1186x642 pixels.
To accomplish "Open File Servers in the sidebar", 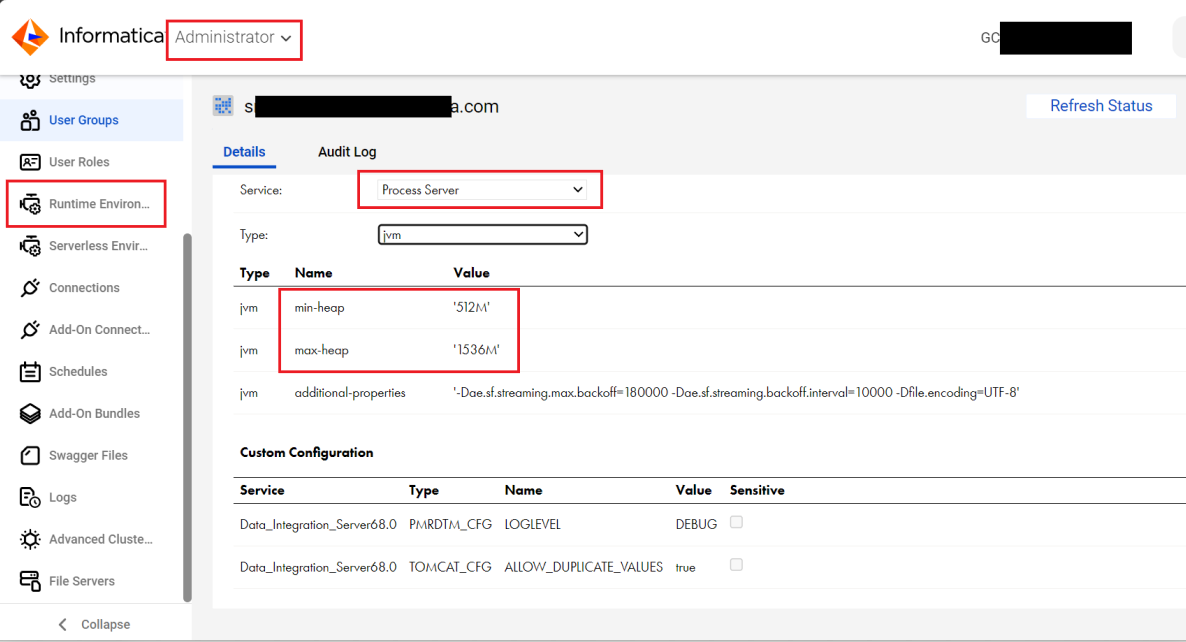I will (x=92, y=581).
